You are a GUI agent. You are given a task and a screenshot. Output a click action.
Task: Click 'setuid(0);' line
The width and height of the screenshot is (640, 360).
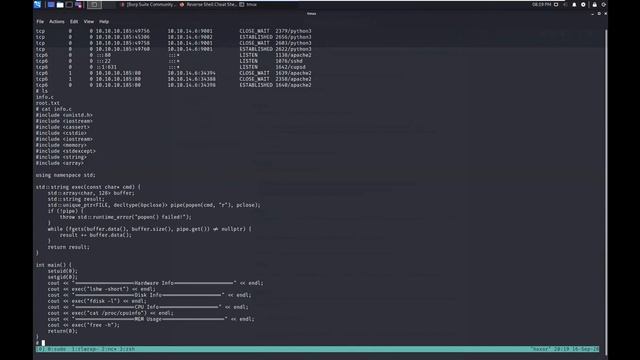click(62, 271)
